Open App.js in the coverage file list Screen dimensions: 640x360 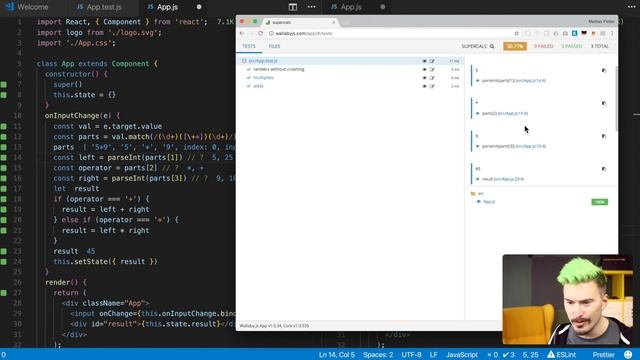(x=489, y=202)
